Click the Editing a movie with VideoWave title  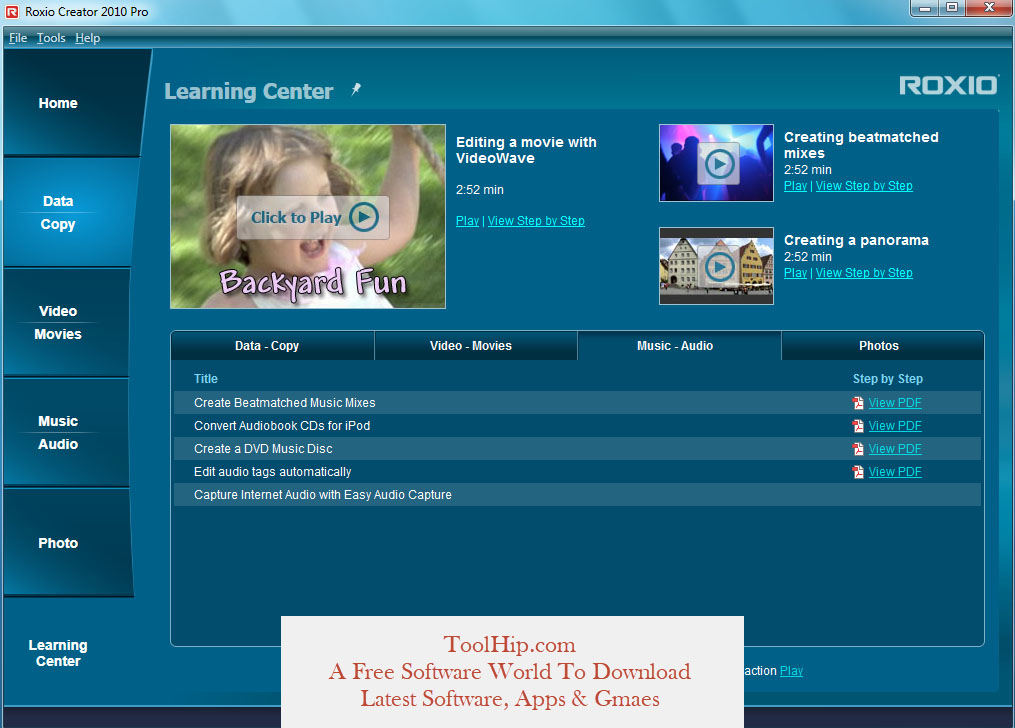526,150
